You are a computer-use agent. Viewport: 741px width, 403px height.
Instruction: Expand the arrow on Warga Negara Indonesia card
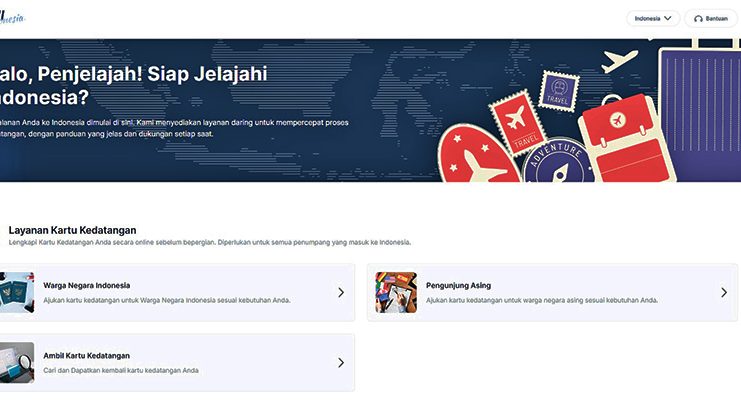(x=340, y=293)
